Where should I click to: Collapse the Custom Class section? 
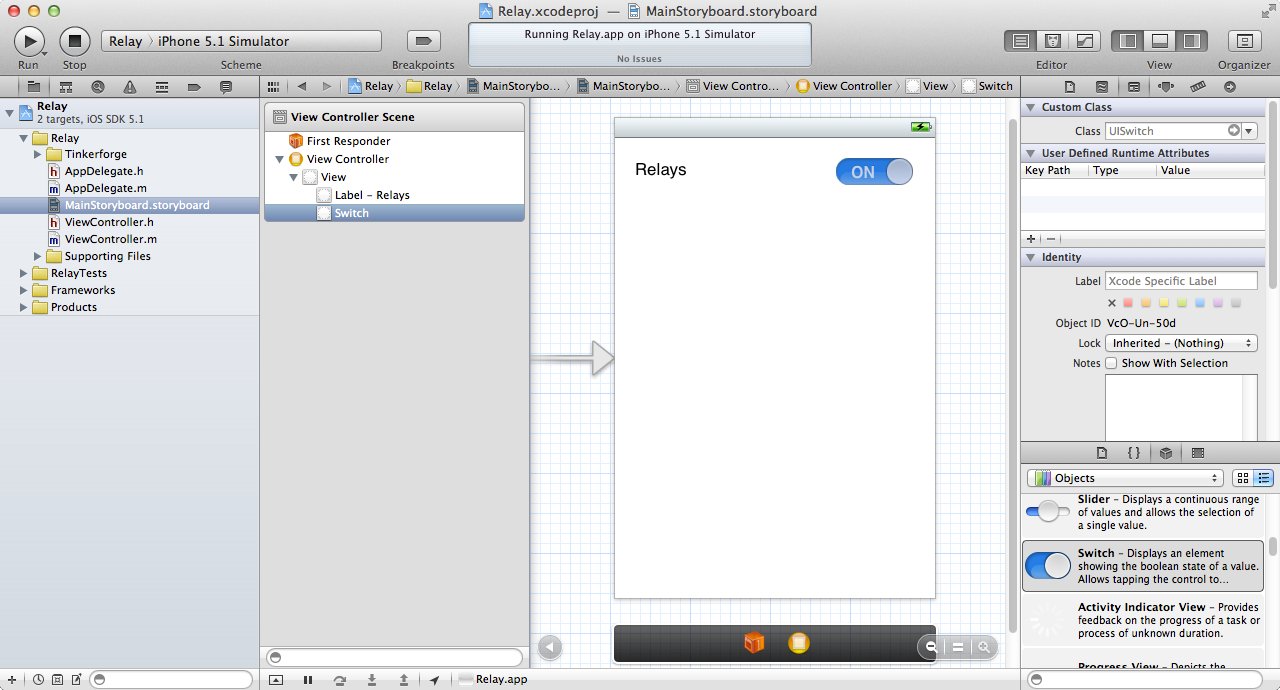(1032, 107)
